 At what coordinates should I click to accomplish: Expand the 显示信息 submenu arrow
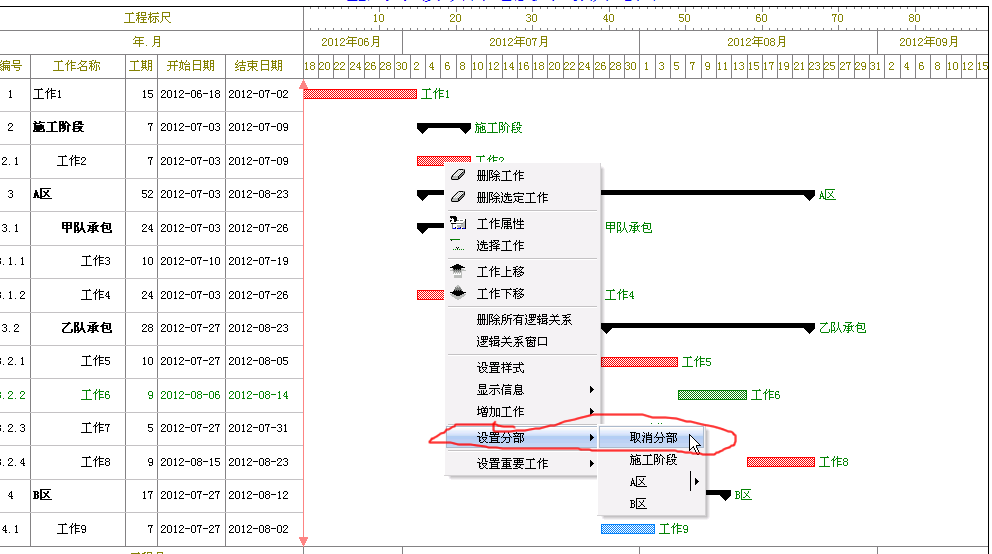point(592,390)
